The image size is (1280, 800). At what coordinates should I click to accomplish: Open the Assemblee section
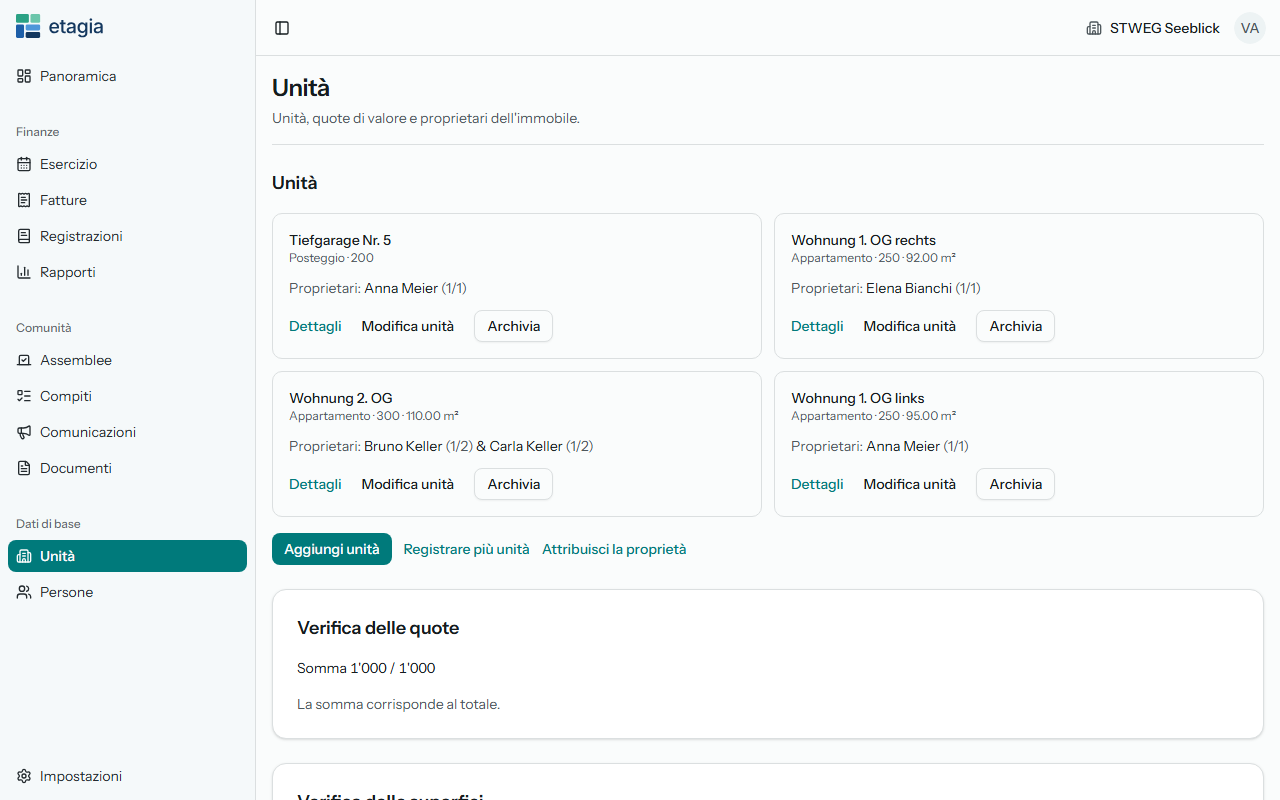[x=128, y=360]
